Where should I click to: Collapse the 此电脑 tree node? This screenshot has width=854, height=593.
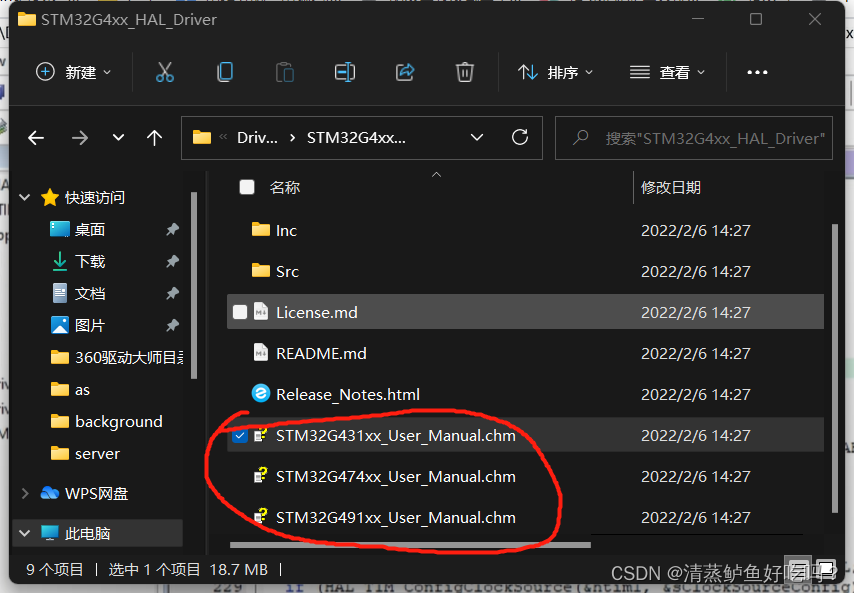[x=25, y=533]
